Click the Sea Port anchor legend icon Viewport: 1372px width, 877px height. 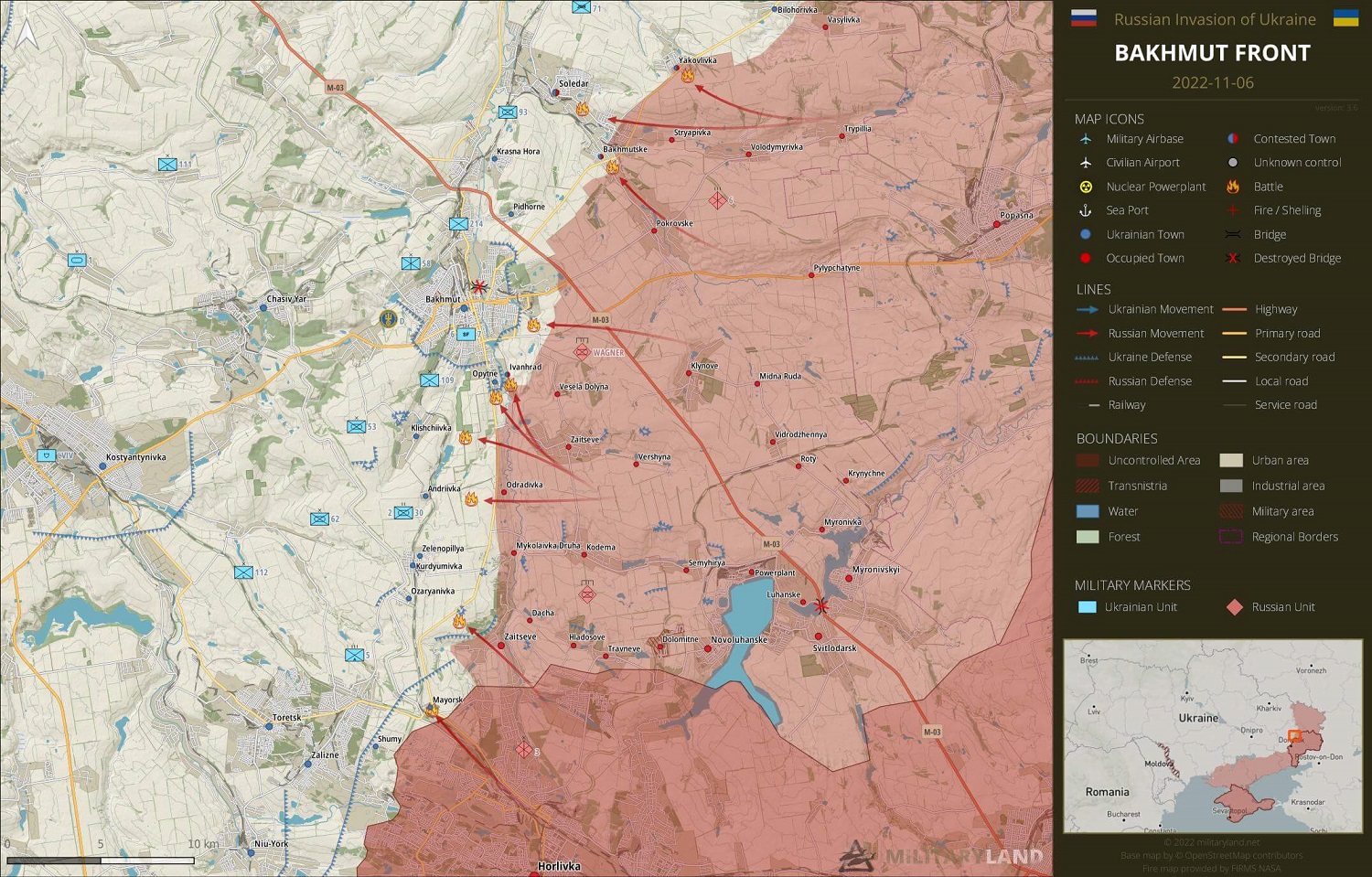point(1086,210)
